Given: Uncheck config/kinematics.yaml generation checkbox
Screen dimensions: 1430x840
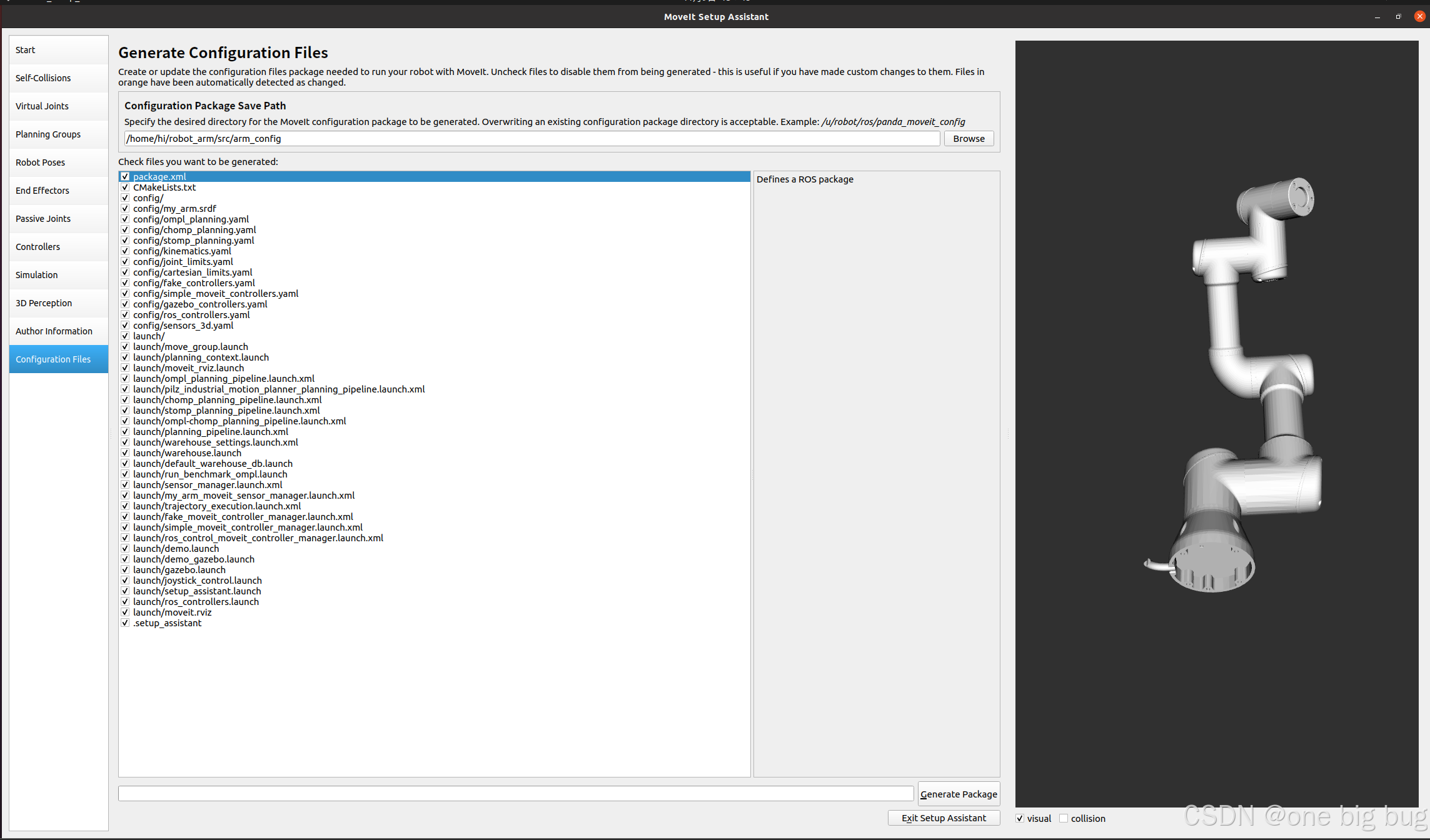Looking at the screenshot, I should (x=125, y=251).
